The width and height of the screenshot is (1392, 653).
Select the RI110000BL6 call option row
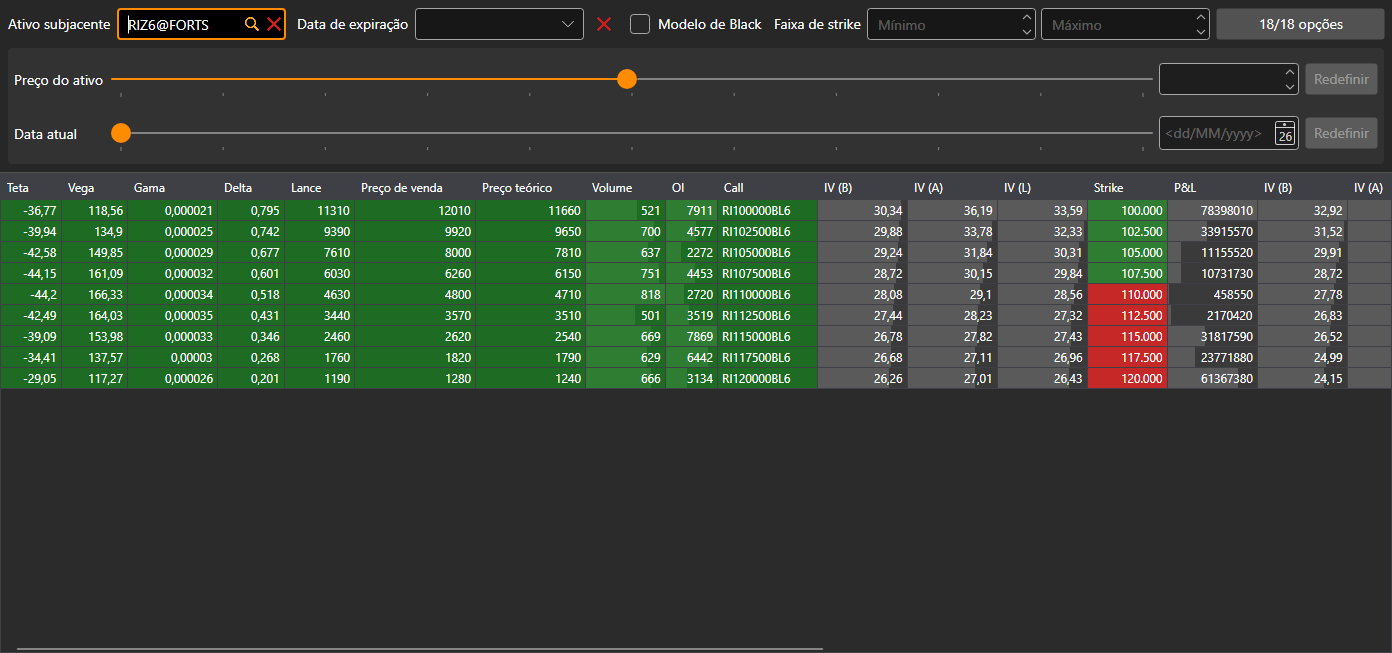click(696, 294)
